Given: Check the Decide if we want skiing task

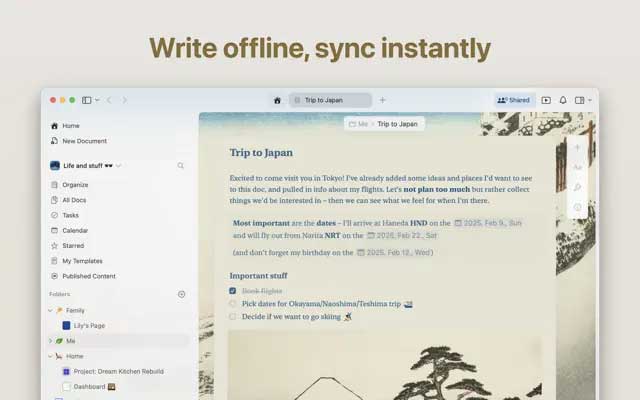Looking at the screenshot, I should [x=233, y=316].
